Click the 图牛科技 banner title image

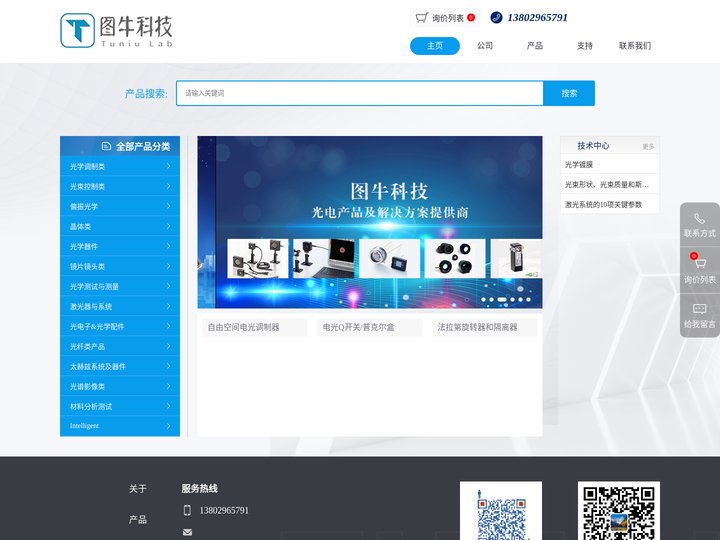point(389,191)
